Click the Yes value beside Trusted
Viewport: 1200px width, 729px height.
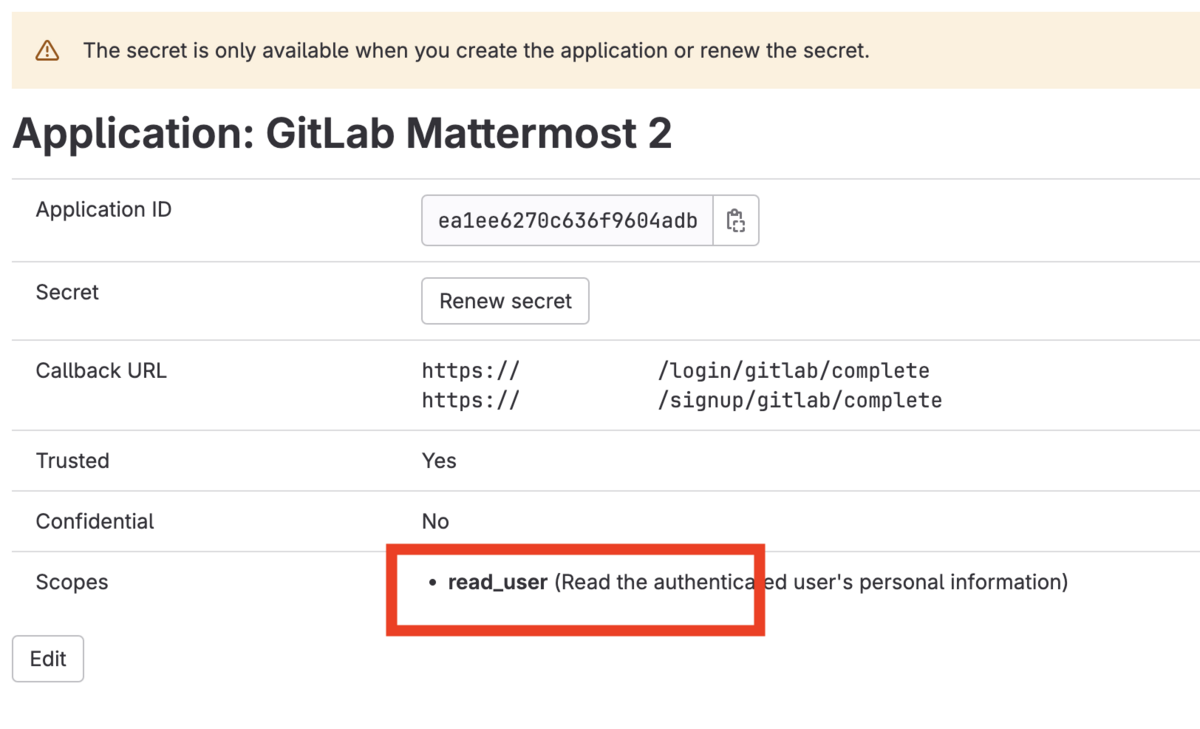tap(439, 461)
